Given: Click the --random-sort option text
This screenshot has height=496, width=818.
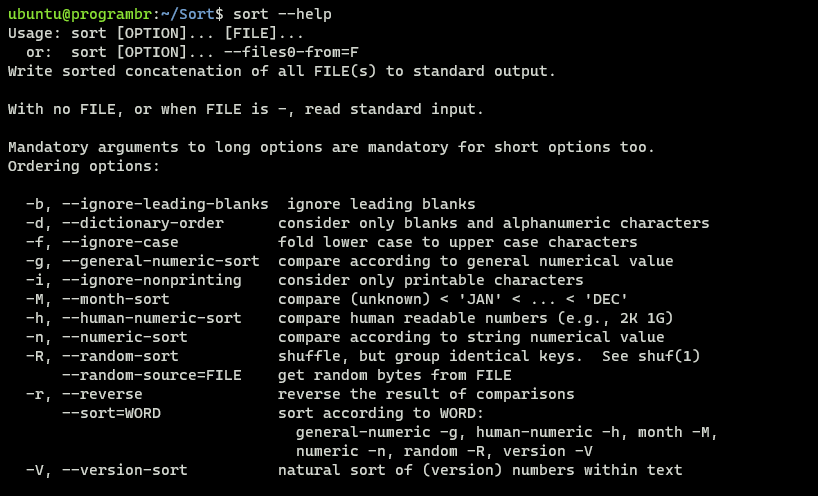Looking at the screenshot, I should coord(121,356).
